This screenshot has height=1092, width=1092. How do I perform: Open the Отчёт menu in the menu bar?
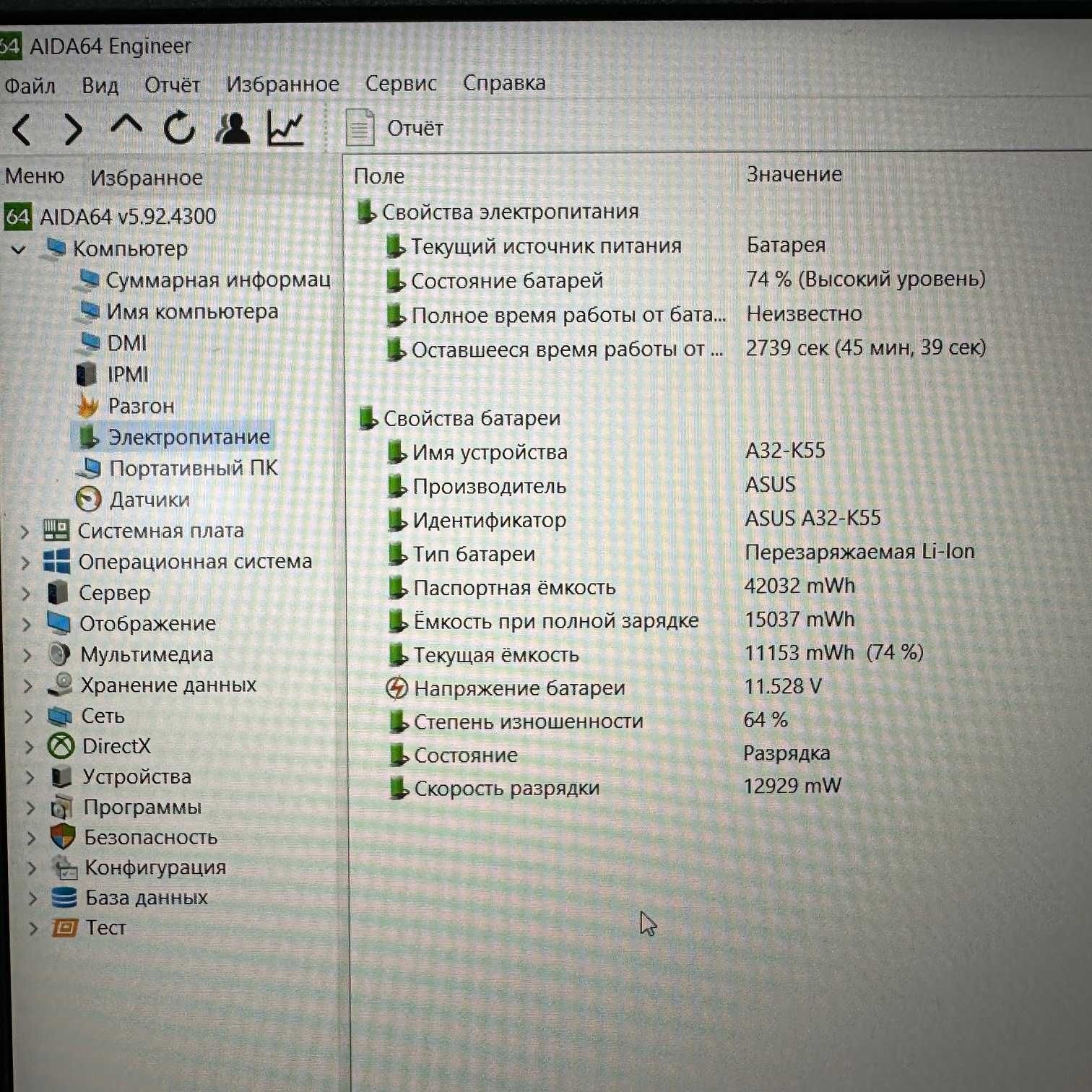tap(172, 85)
